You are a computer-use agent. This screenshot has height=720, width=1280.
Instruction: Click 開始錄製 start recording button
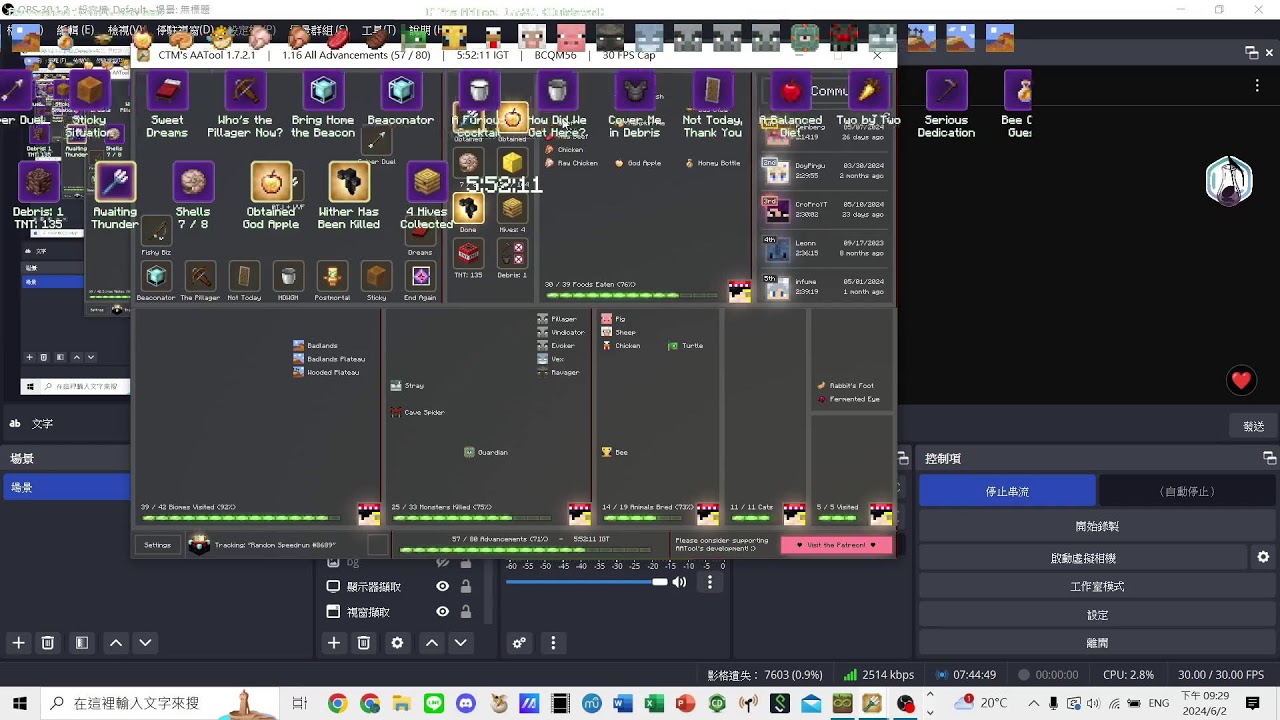tap(1097, 526)
